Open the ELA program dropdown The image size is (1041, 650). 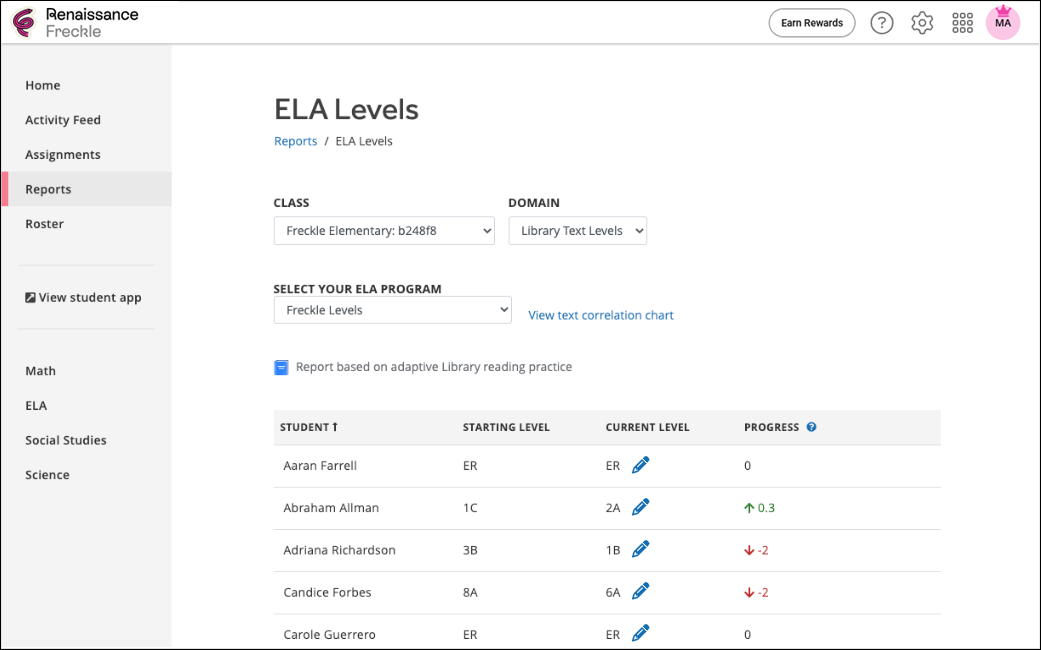(392, 309)
